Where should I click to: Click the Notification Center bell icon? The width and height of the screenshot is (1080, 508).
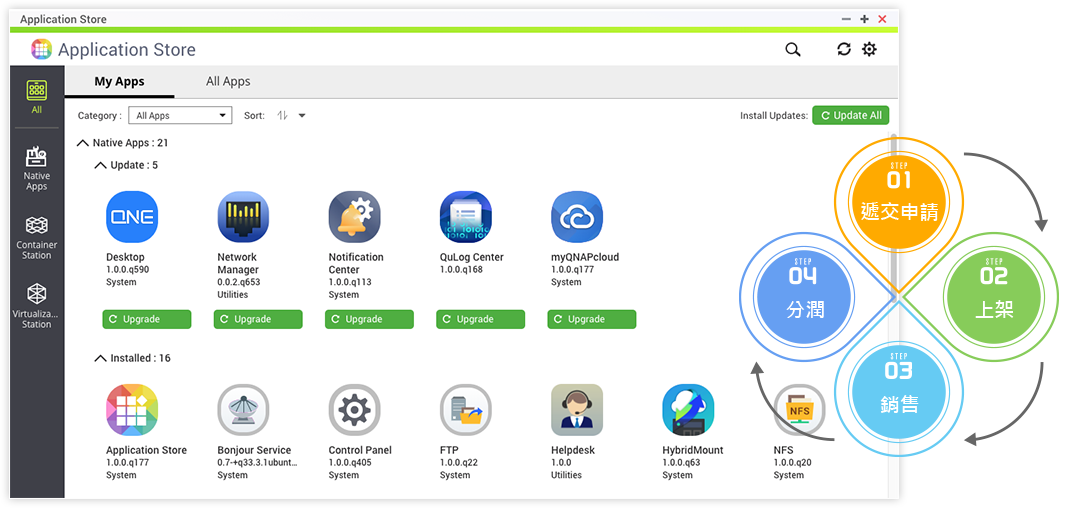354,217
